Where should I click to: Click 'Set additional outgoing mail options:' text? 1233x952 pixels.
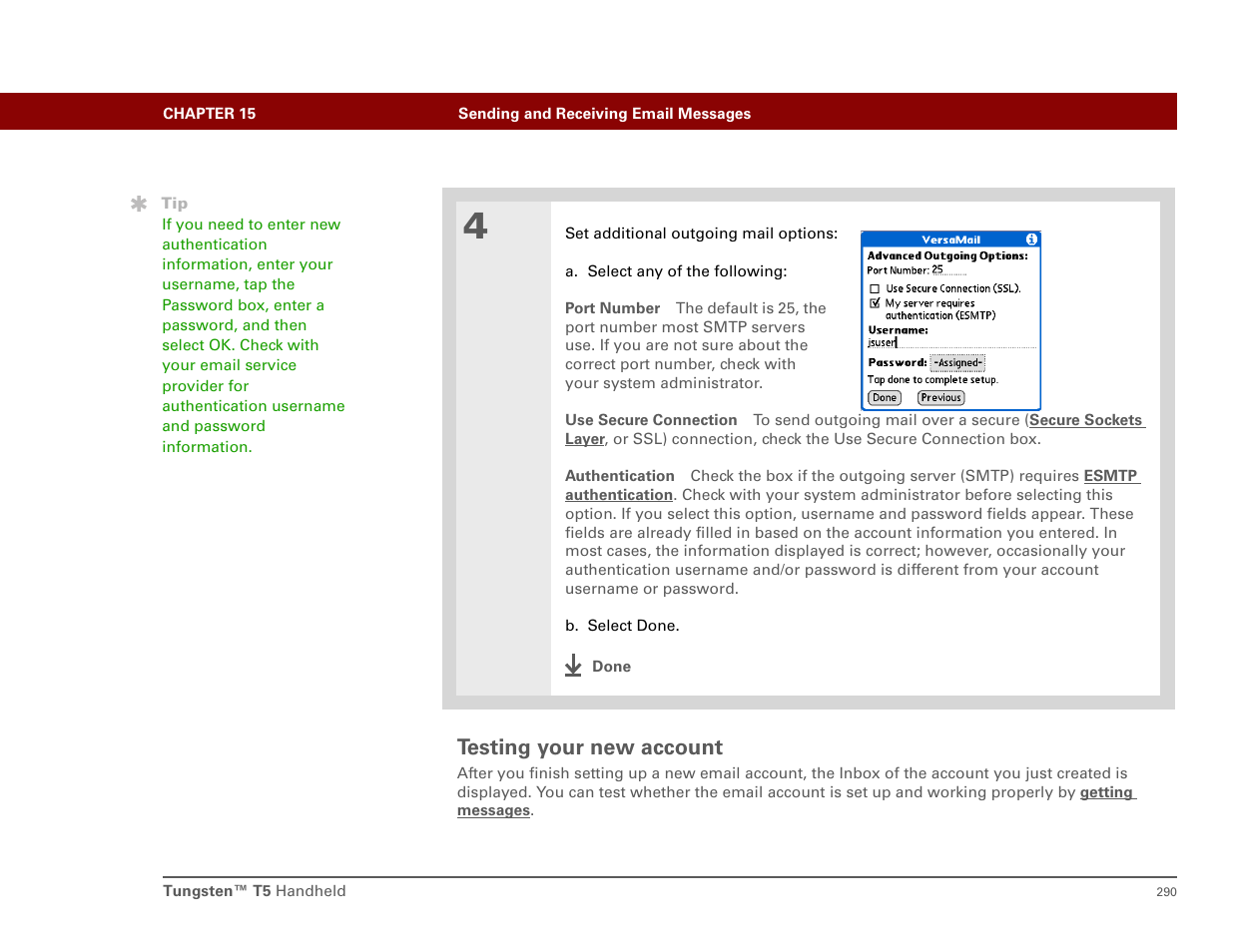coord(701,234)
